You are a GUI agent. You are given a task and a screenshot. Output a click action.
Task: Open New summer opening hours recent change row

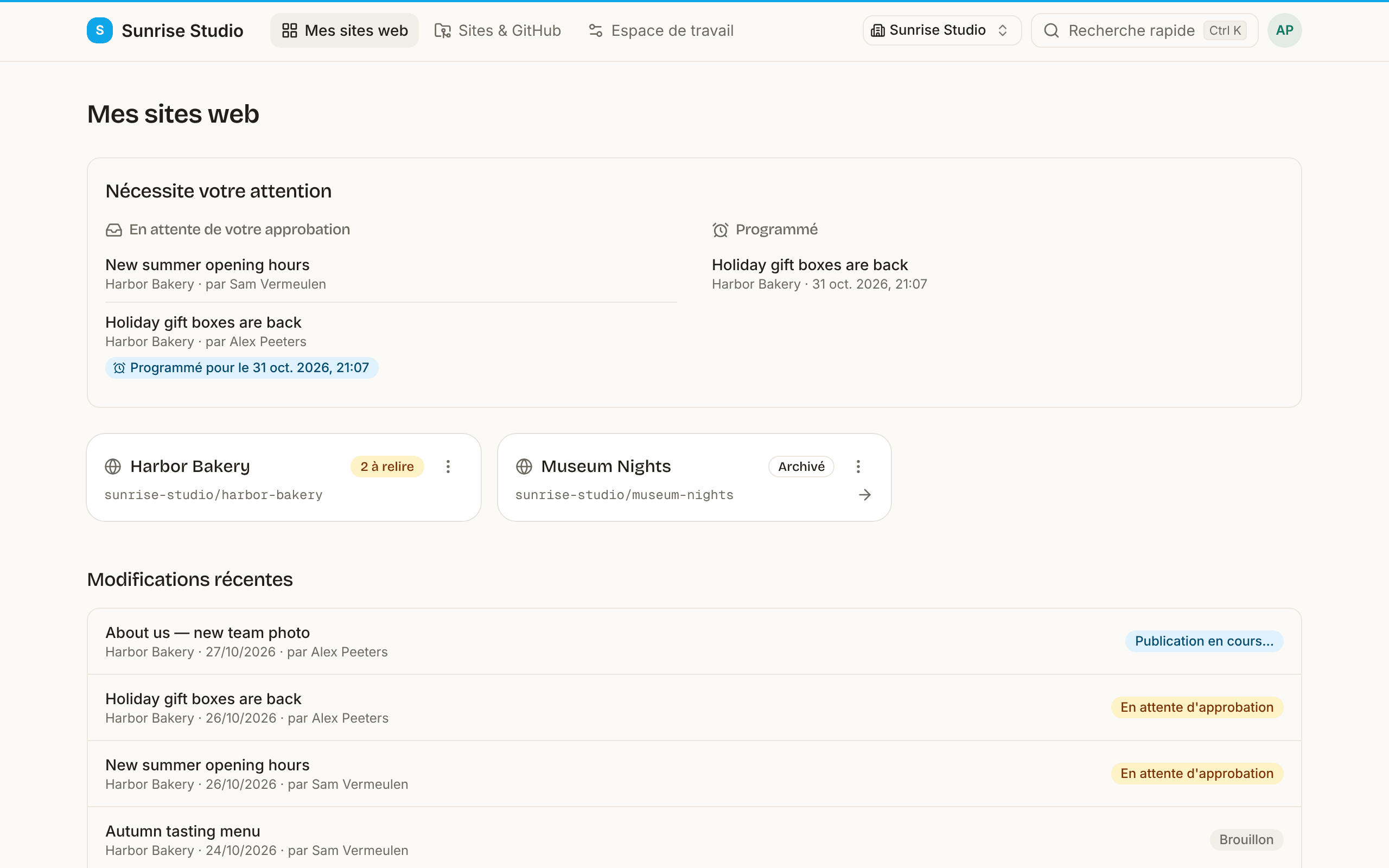(694, 774)
